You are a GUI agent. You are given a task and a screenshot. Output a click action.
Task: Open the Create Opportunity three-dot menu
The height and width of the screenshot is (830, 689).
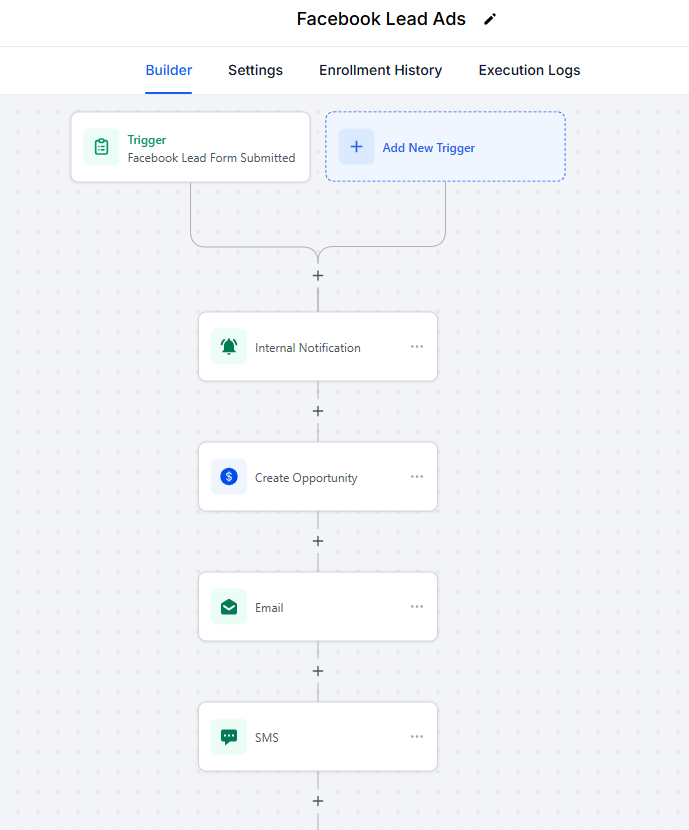pos(417,477)
